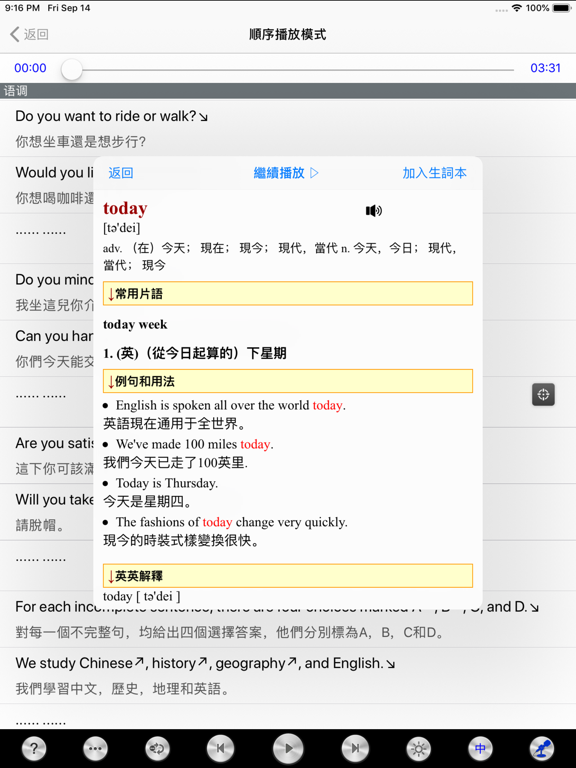The height and width of the screenshot is (768, 576).
Task: Tap the [tə'dei] phonetic transcription
Action: (x=121, y=228)
